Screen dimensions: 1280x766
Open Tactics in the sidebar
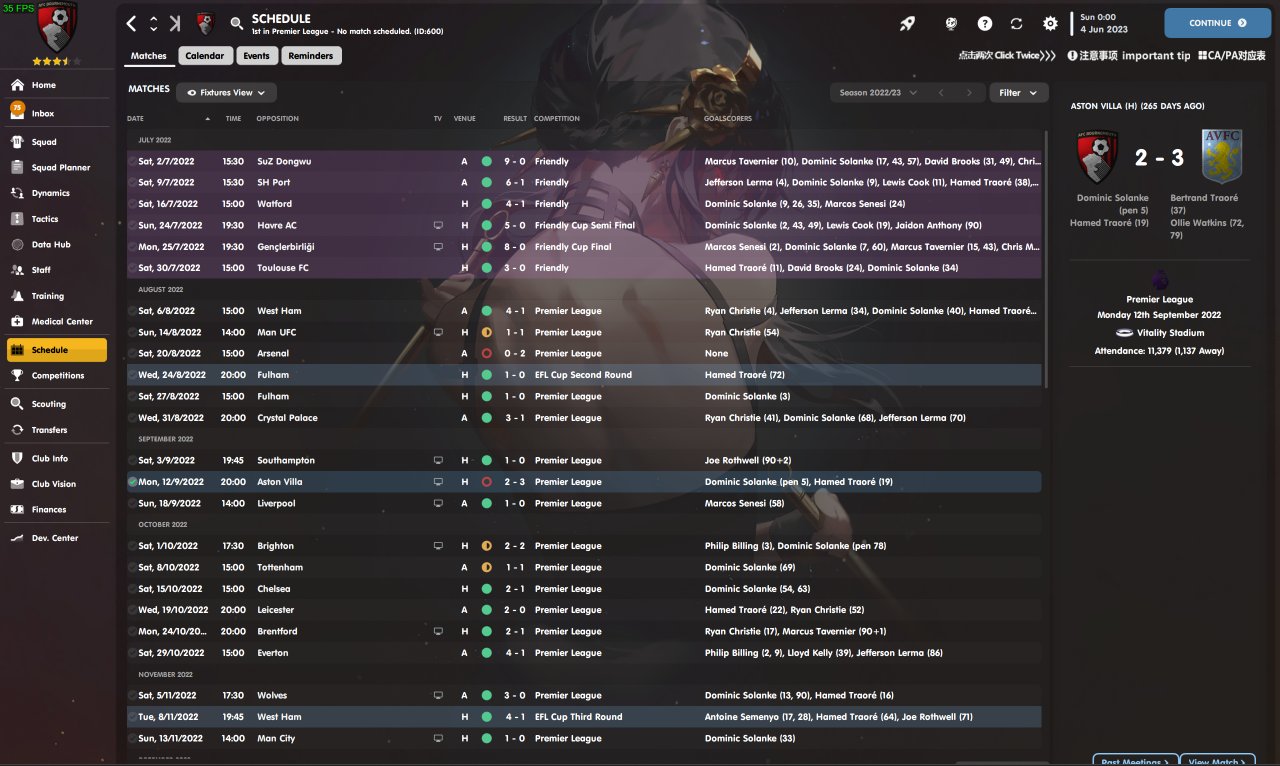pyautogui.click(x=45, y=219)
